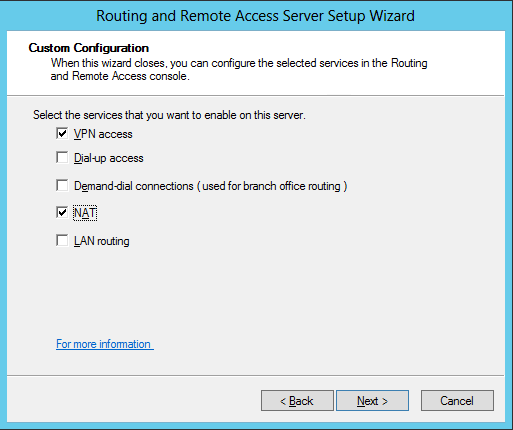Click the "LAN routing" label text
This screenshot has height=430, width=513.
(102, 241)
